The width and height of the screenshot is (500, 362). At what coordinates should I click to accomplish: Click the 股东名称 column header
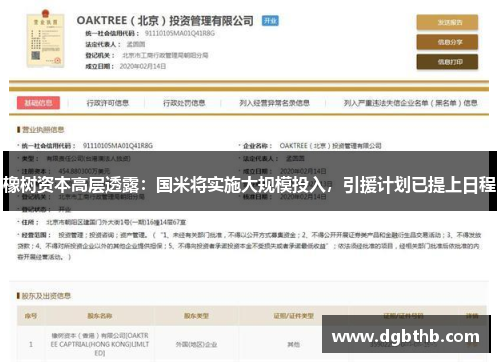click(100, 316)
